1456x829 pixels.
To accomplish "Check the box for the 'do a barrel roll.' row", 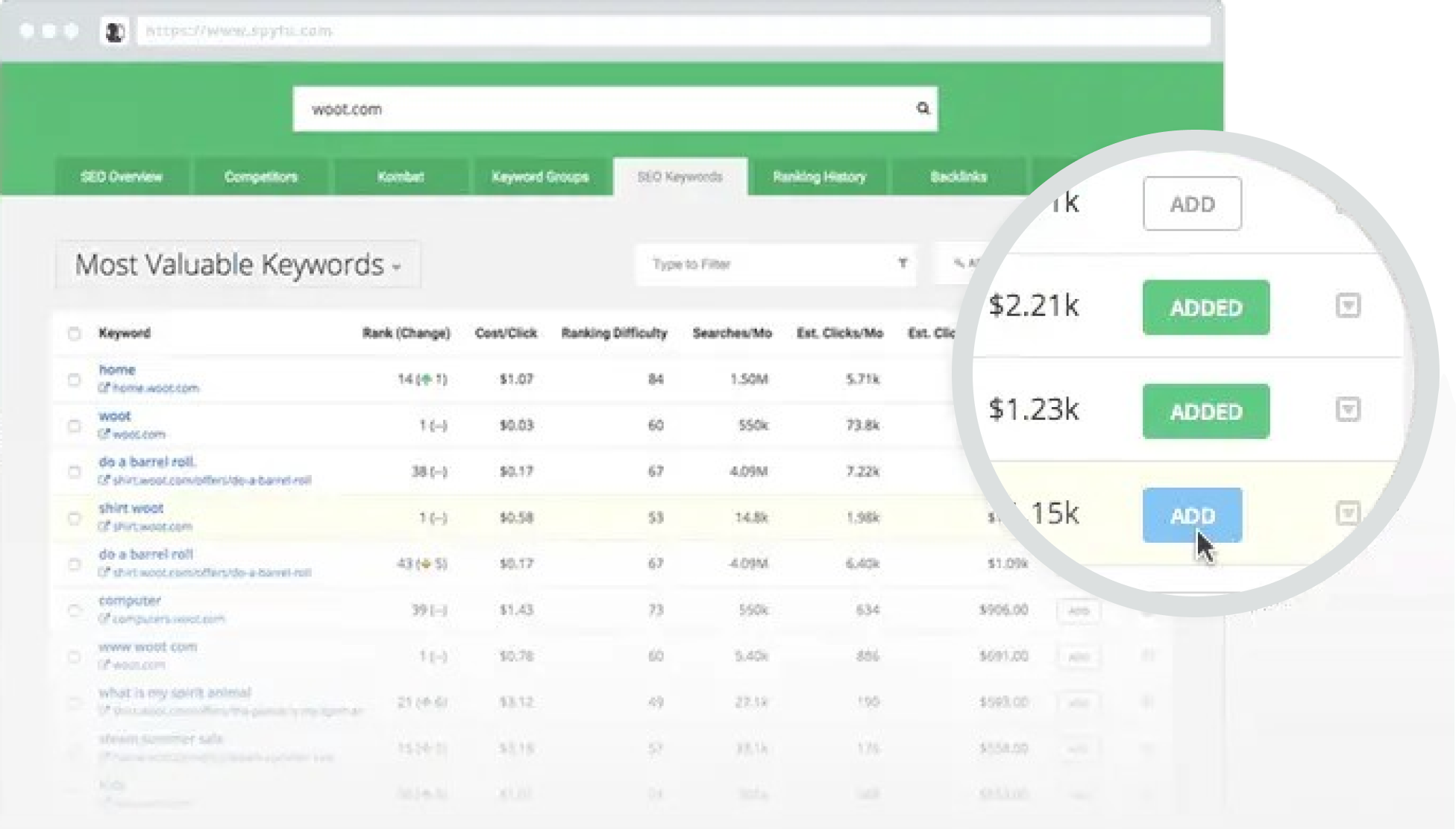I will (x=74, y=472).
